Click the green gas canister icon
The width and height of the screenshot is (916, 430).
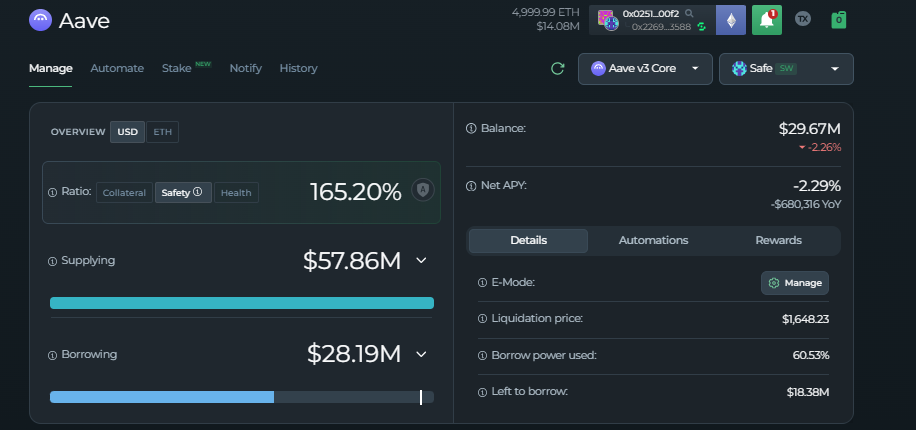tap(839, 19)
